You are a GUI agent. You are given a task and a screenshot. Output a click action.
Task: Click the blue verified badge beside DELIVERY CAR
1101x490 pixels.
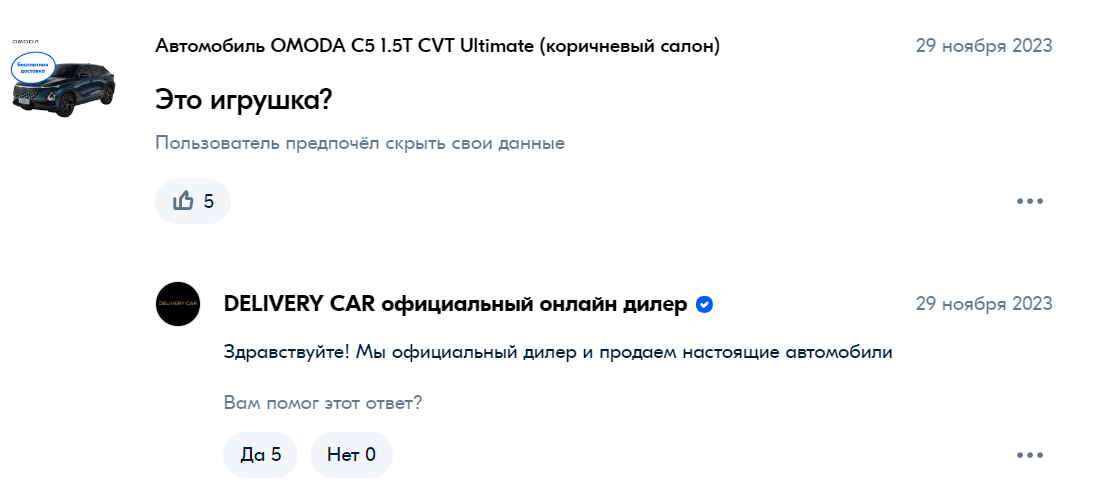point(704,305)
